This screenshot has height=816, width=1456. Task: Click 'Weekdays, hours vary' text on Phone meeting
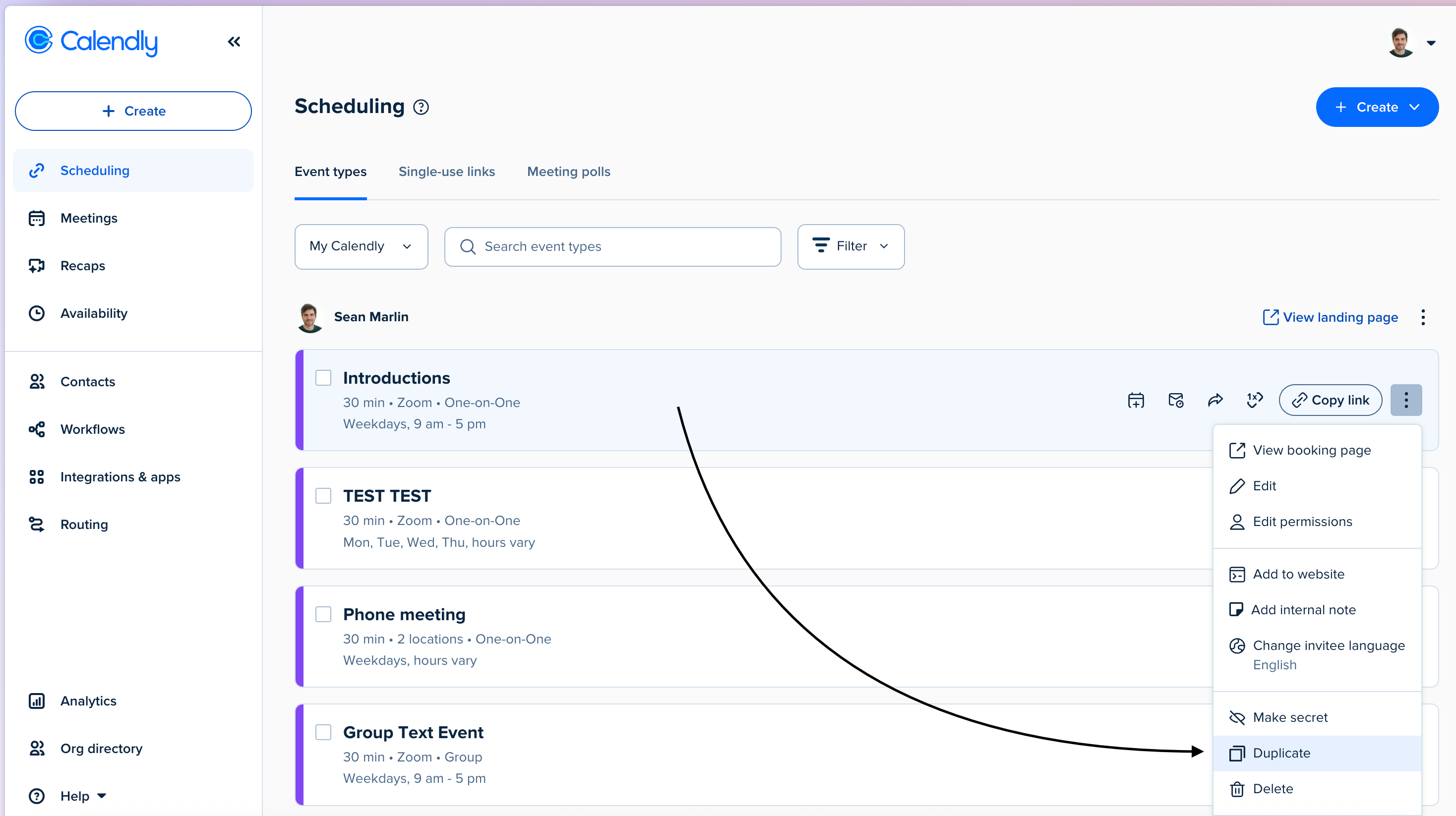point(410,660)
